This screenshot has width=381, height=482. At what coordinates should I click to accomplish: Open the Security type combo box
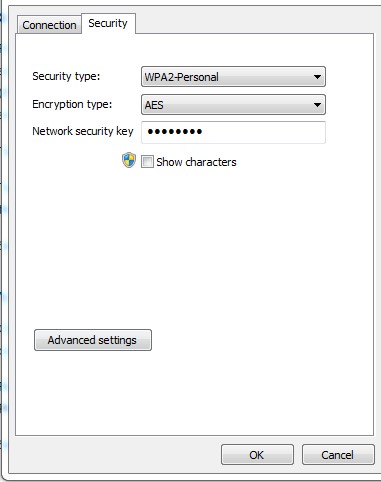pyautogui.click(x=233, y=77)
